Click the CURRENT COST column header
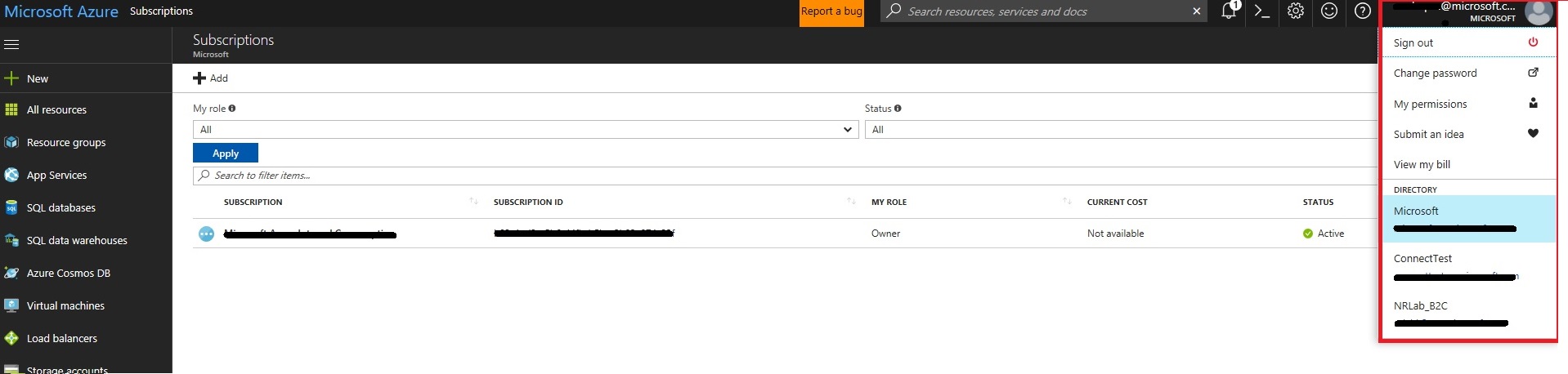 click(x=1117, y=202)
